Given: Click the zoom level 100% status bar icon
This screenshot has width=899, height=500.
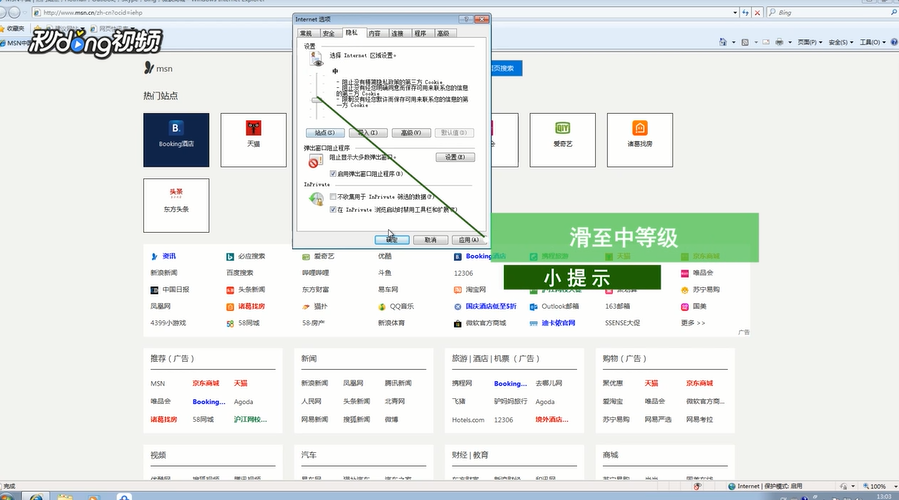Looking at the screenshot, I should click(866, 486).
